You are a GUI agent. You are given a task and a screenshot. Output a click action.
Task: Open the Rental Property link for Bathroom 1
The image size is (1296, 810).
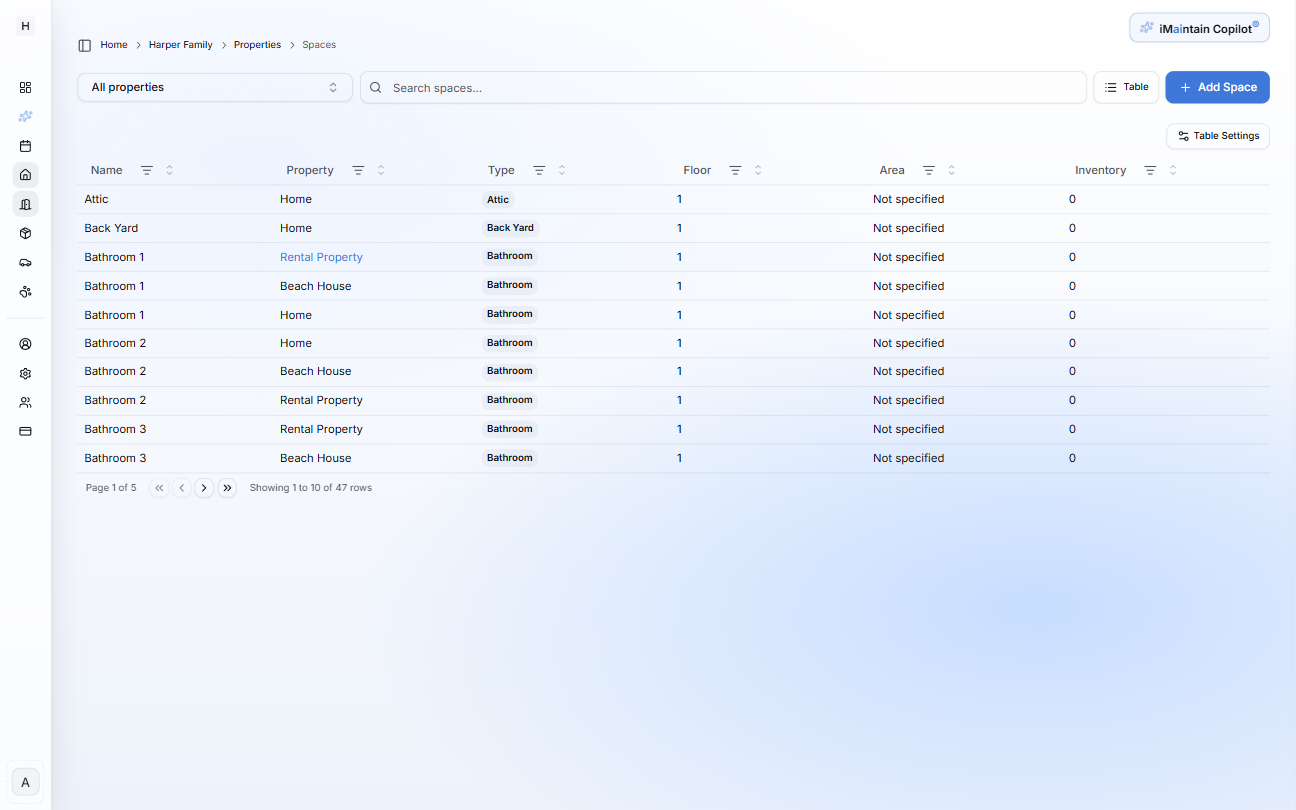click(x=321, y=257)
